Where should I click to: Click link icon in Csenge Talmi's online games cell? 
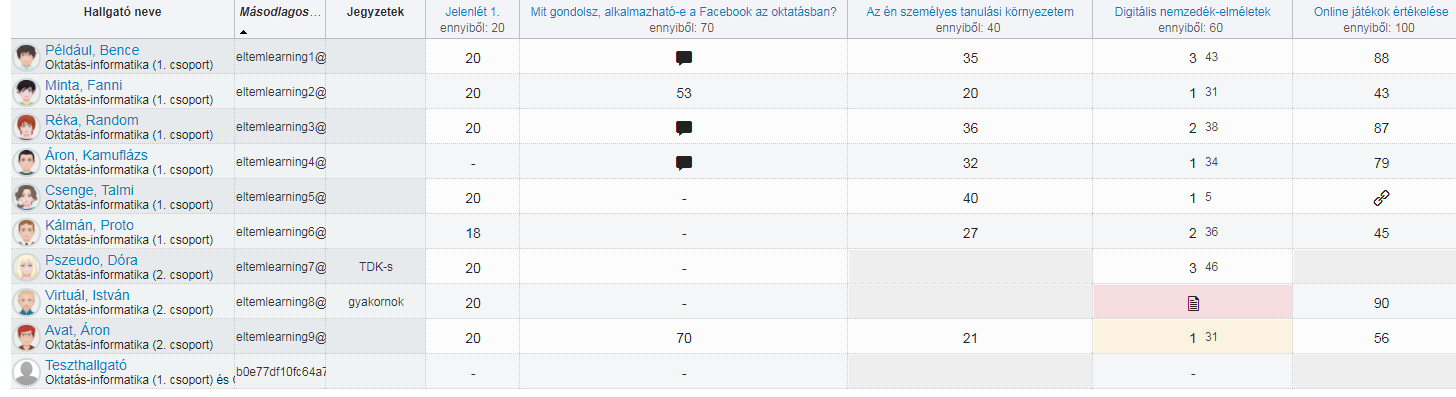pos(1382,198)
